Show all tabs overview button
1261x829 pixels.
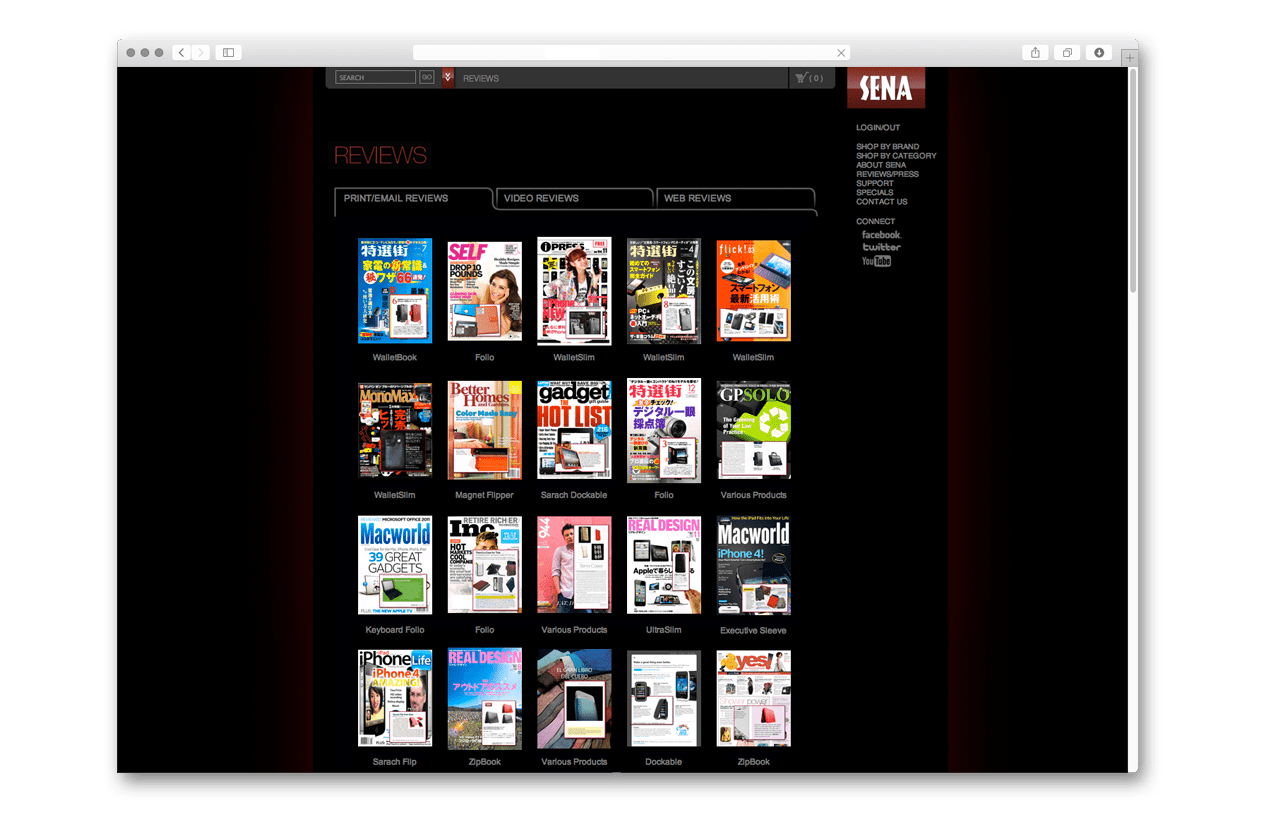pyautogui.click(x=1068, y=52)
